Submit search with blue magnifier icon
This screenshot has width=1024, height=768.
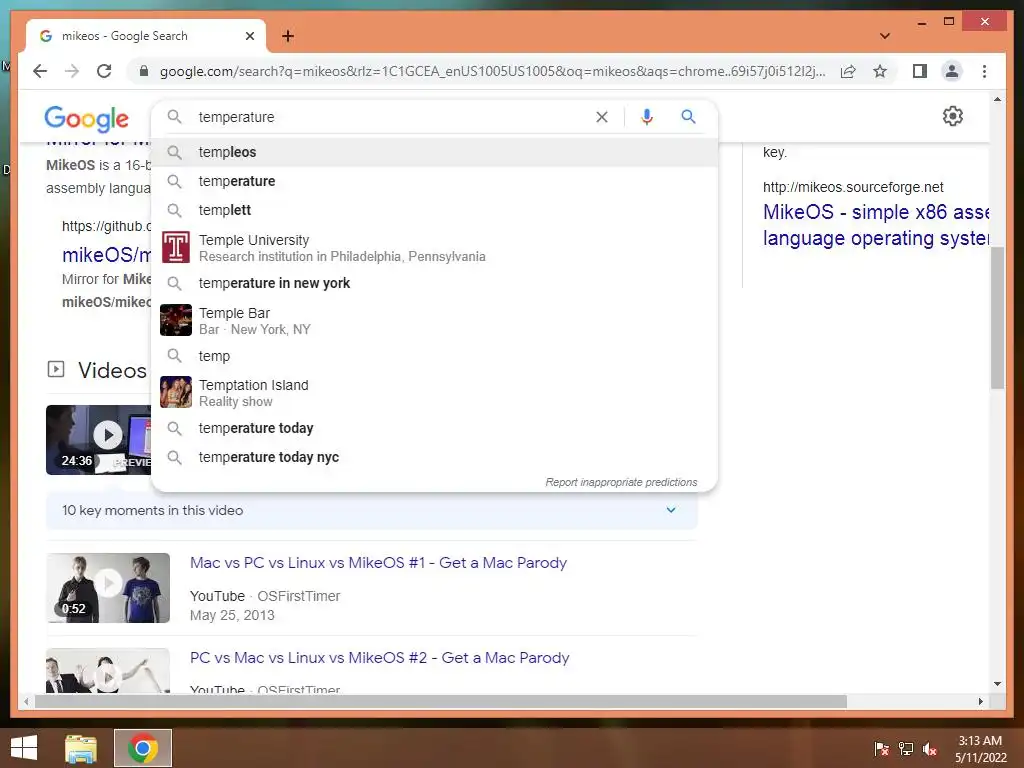[x=688, y=117]
